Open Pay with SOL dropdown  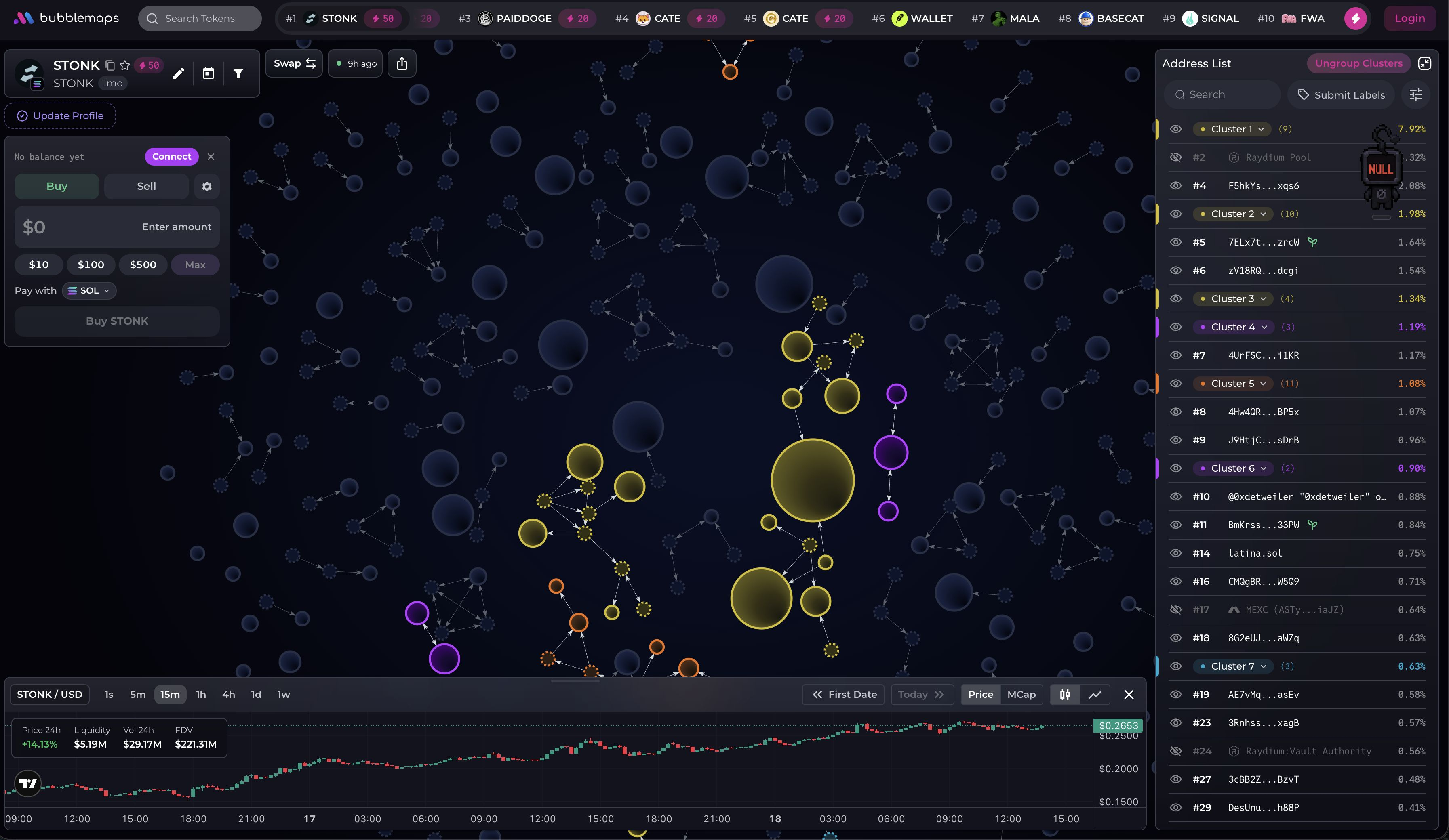89,291
